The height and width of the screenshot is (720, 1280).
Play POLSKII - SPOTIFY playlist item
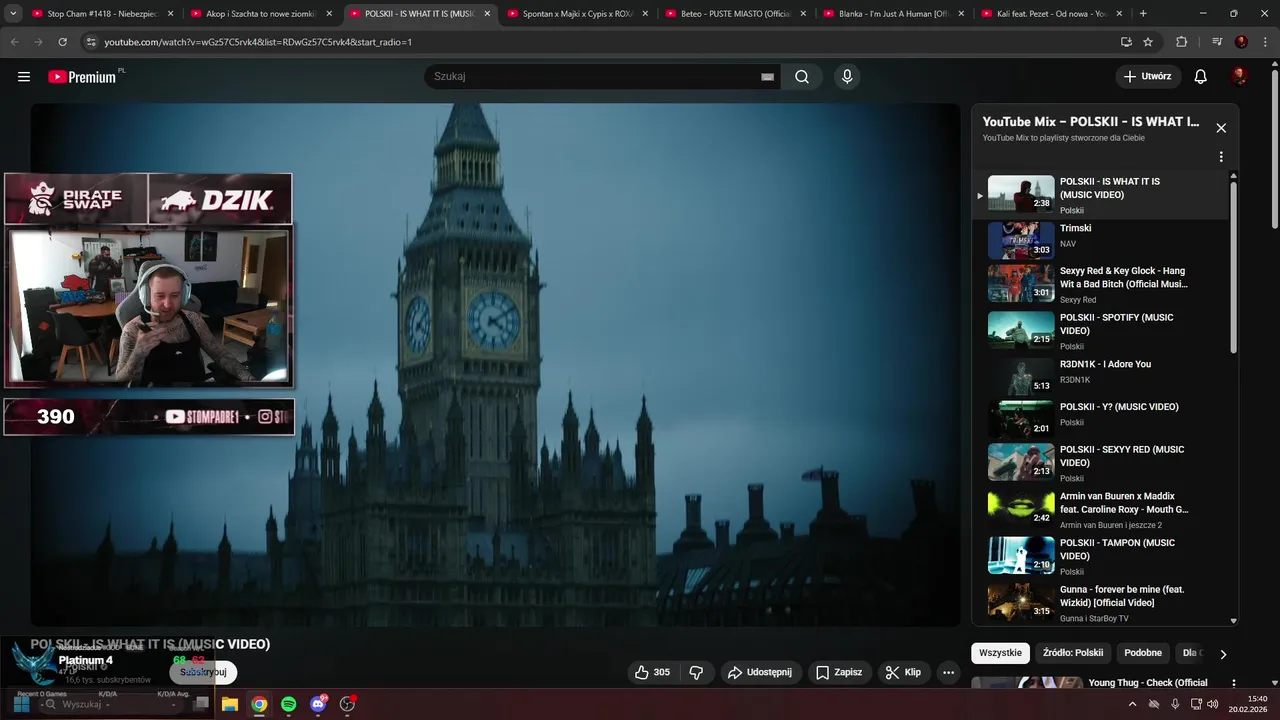pos(1100,331)
